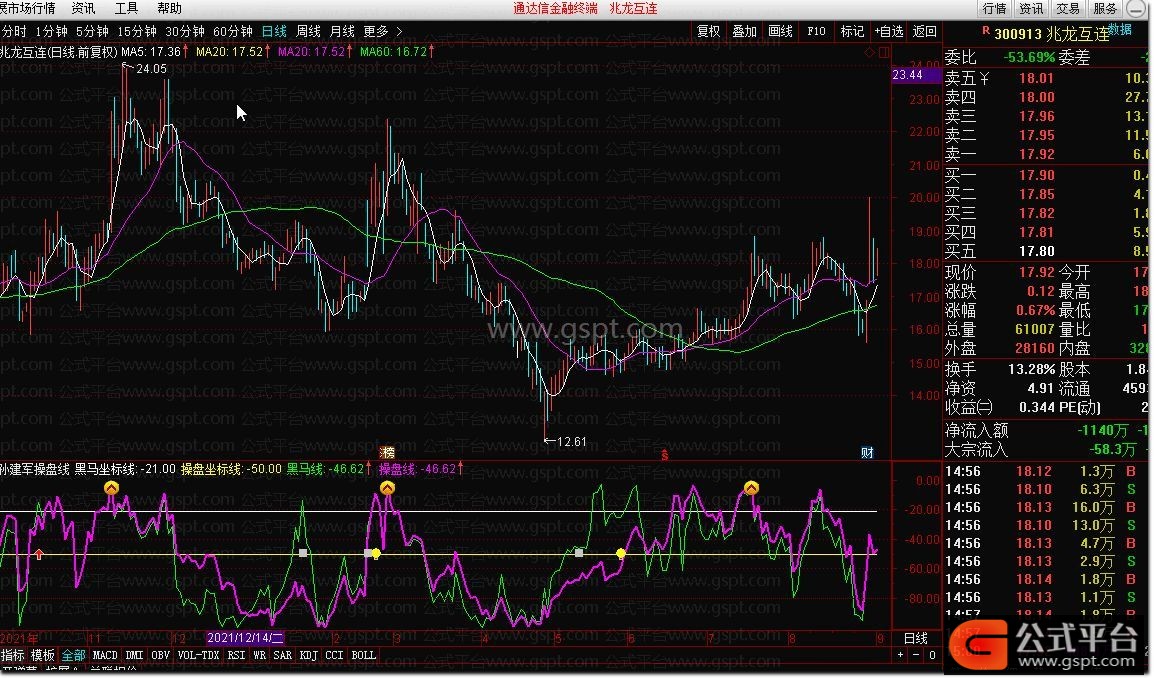Expand the 更多 periods dropdown

point(383,31)
